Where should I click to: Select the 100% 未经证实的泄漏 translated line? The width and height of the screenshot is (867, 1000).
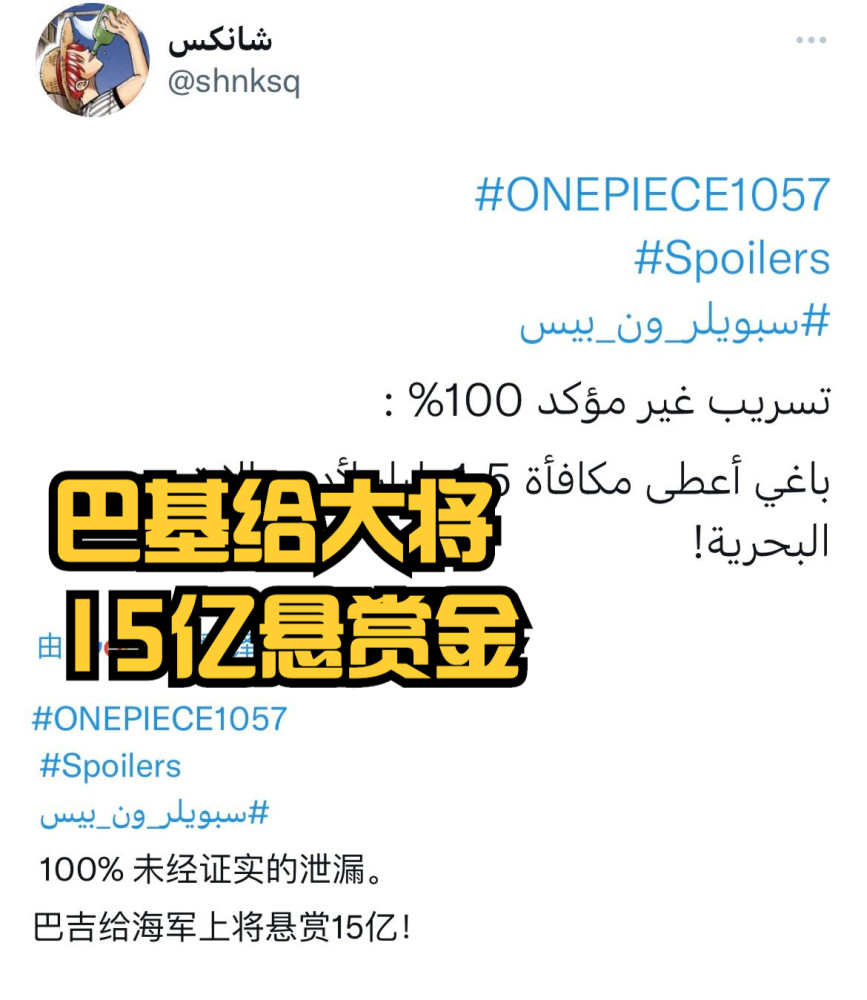click(x=211, y=870)
